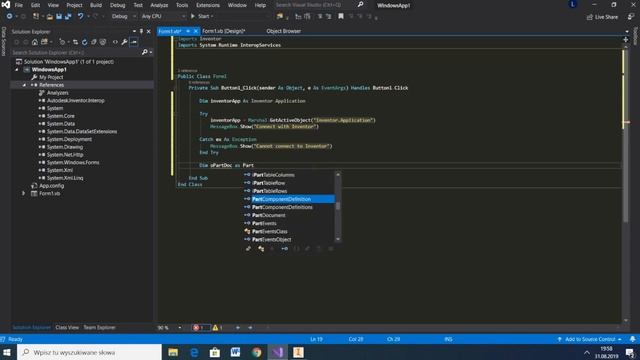Click the Live Share button
640x360 pixels.
click(602, 17)
